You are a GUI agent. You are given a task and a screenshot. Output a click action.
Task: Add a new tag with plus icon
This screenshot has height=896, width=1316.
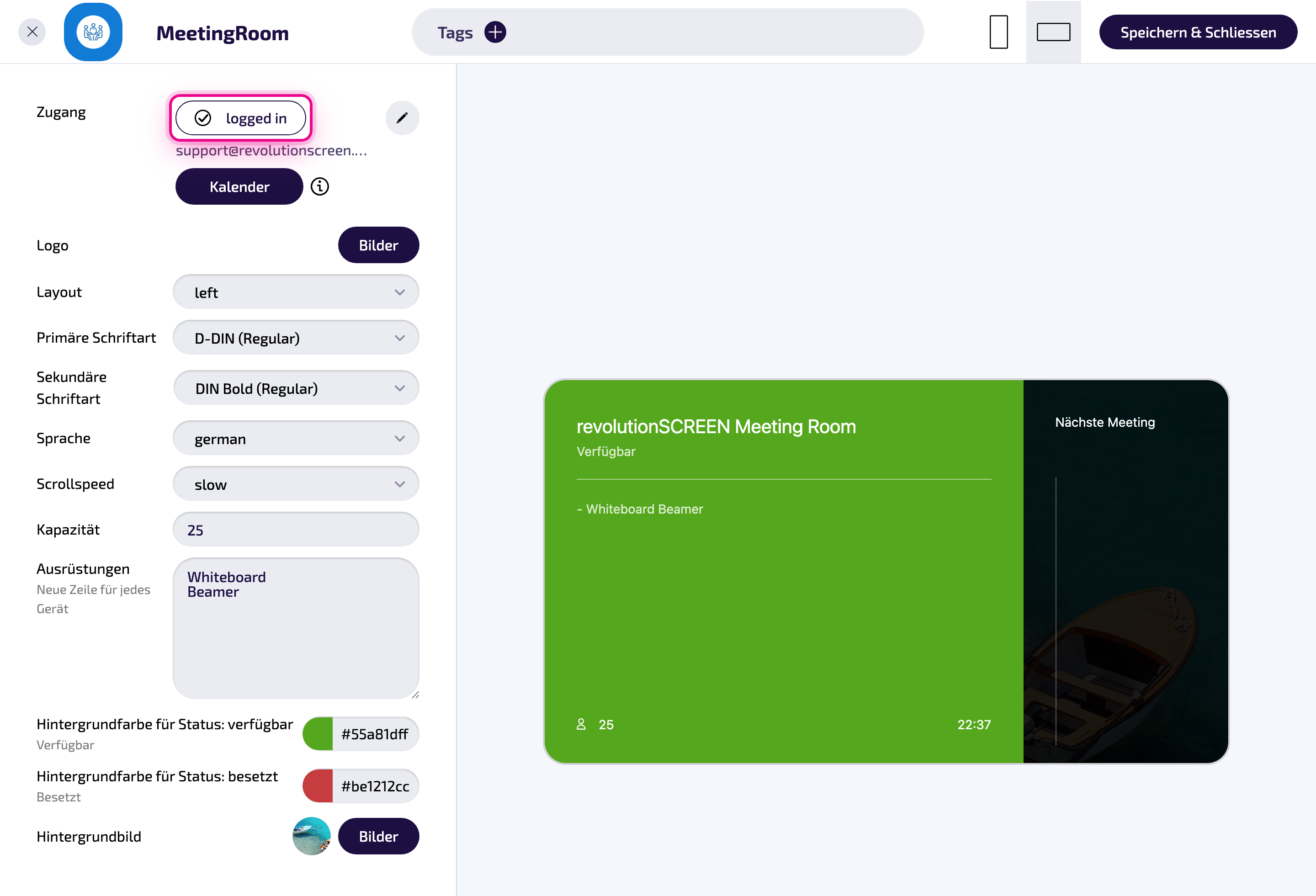[495, 32]
